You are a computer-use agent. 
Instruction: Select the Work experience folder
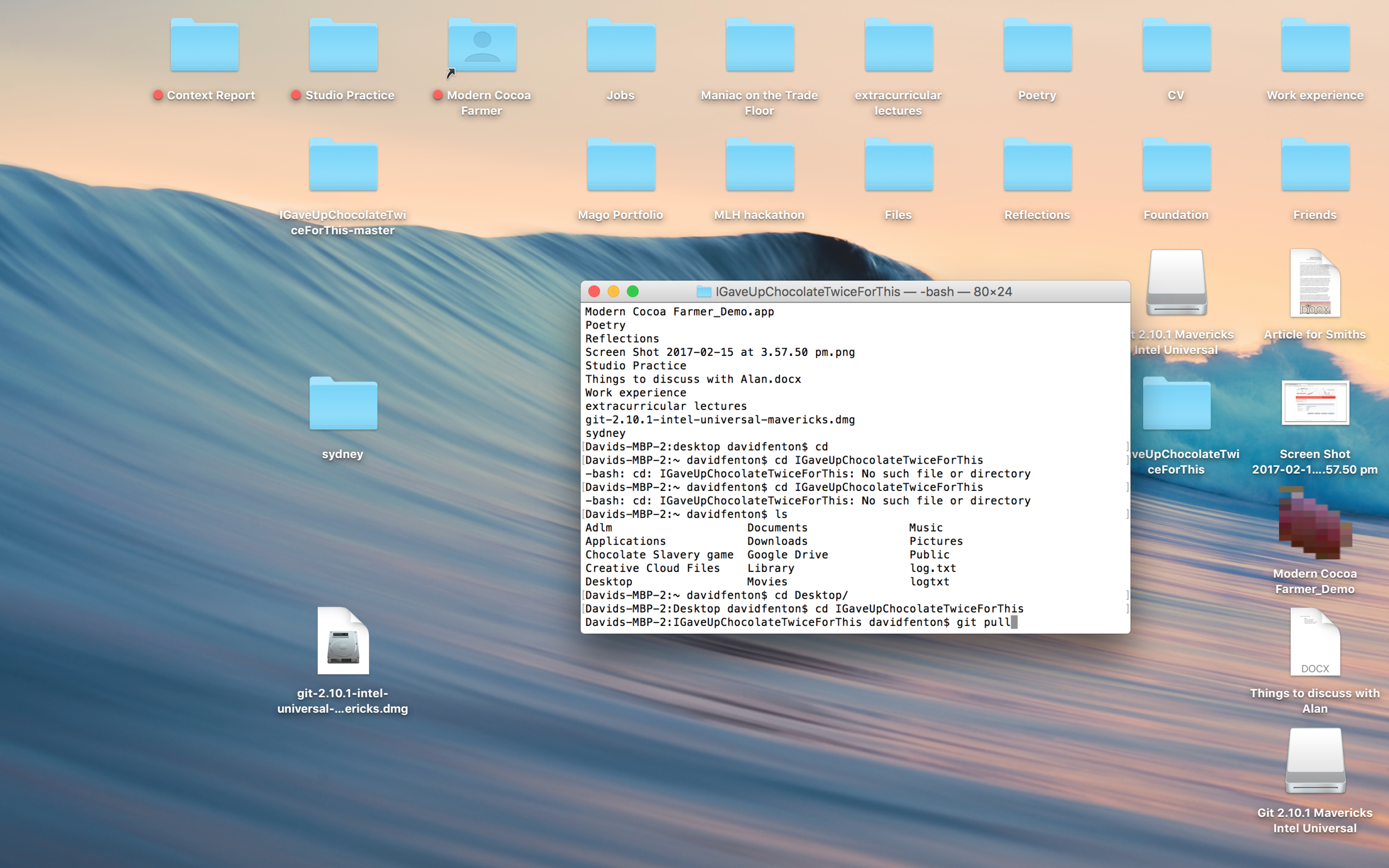coord(1315,46)
